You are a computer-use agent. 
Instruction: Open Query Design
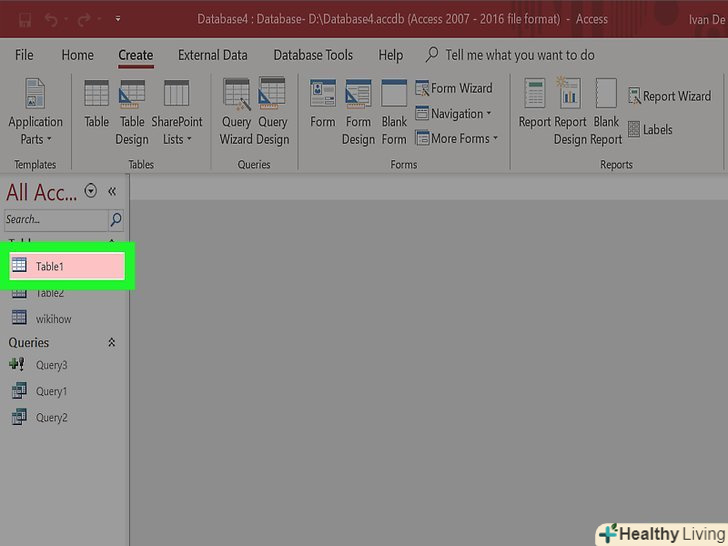[x=273, y=112]
